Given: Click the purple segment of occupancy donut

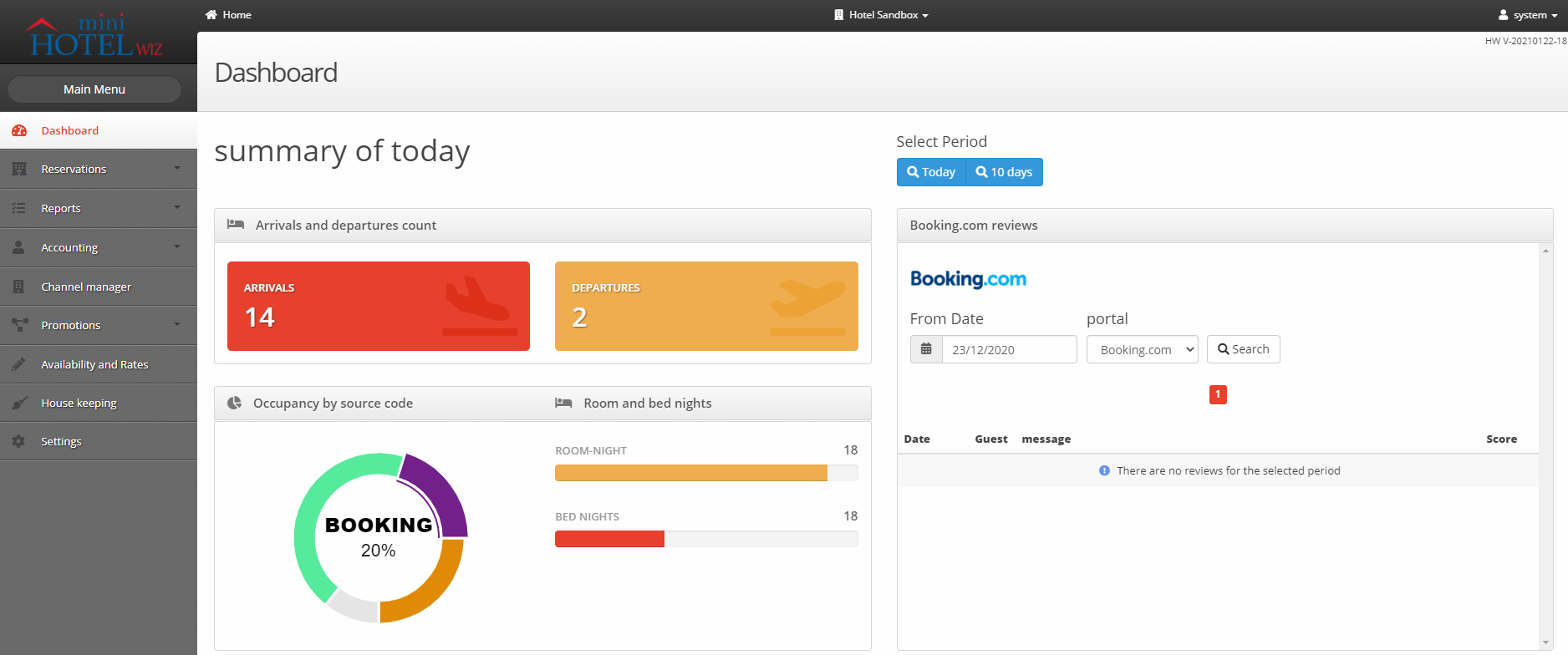Looking at the screenshot, I should 440,495.
